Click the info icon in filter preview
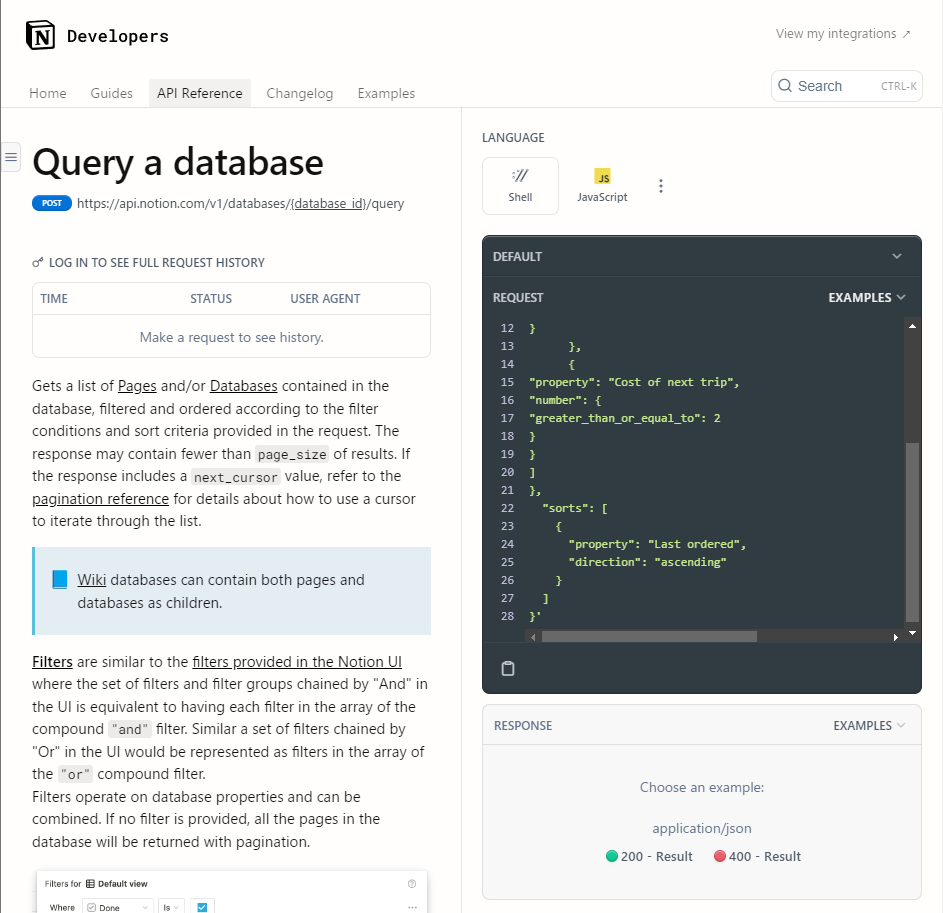 point(410,884)
